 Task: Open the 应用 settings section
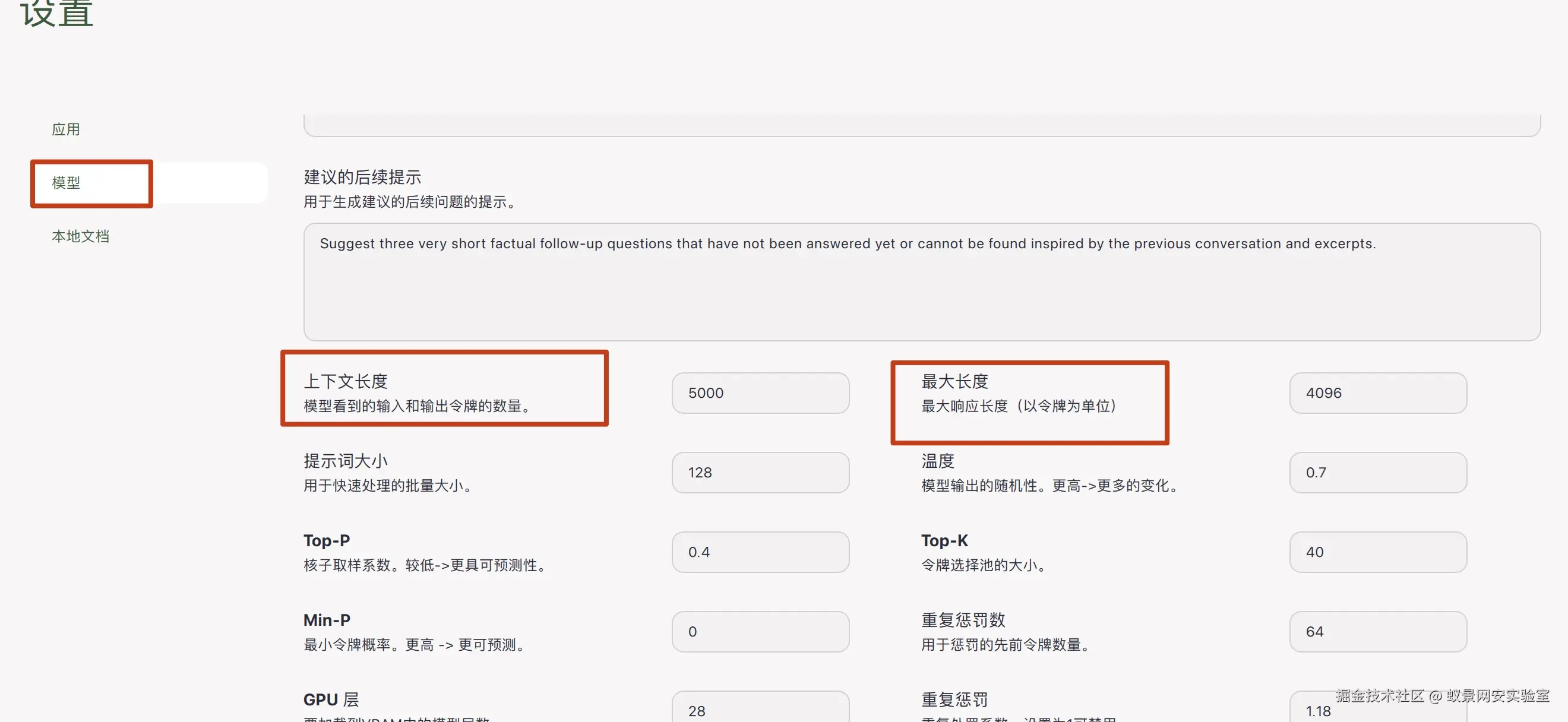pyautogui.click(x=66, y=129)
